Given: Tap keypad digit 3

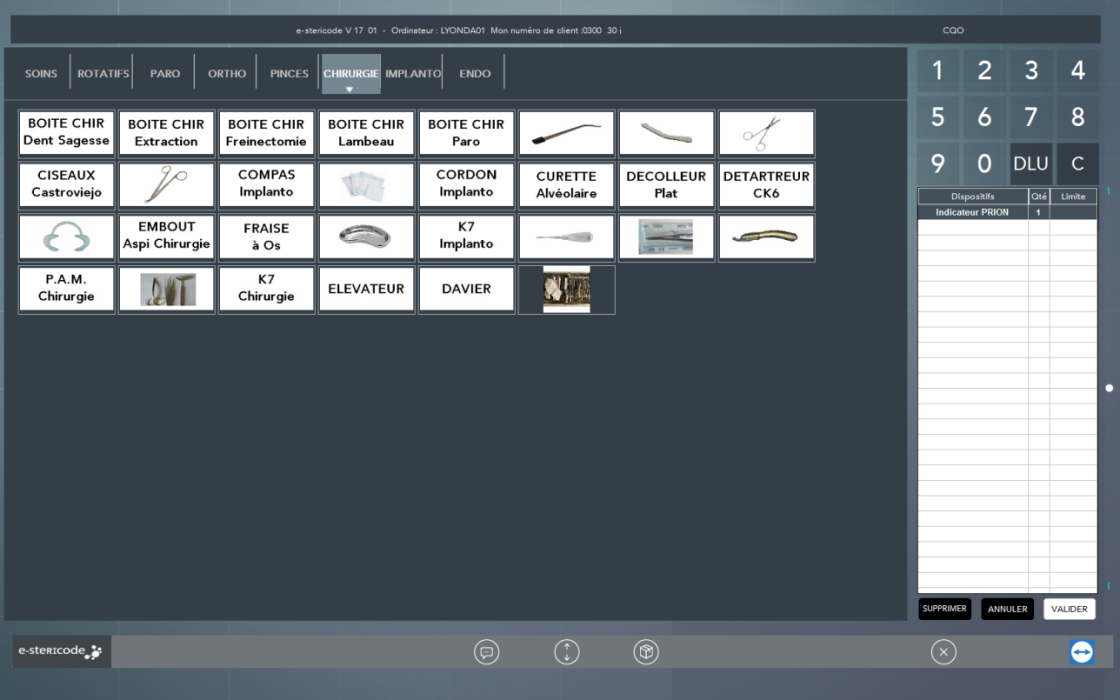Looking at the screenshot, I should (x=1031, y=70).
